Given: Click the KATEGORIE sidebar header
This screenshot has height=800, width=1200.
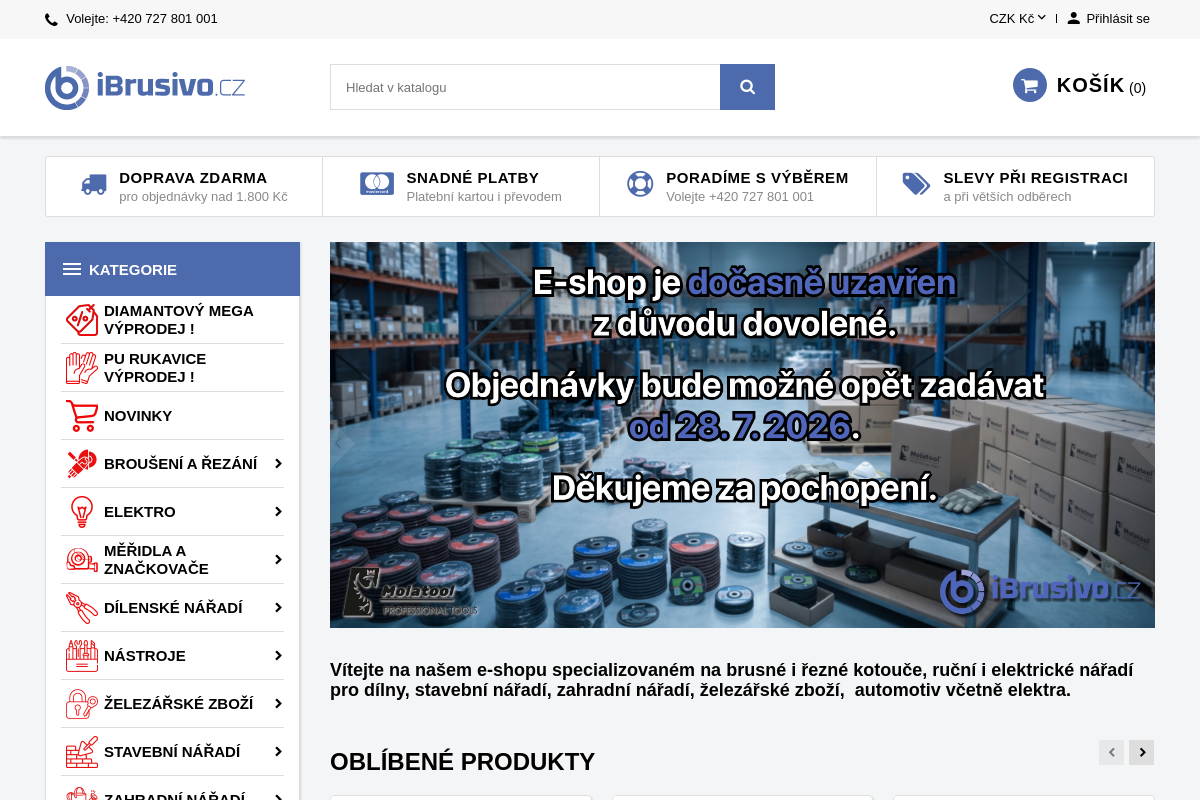Looking at the screenshot, I should [172, 269].
